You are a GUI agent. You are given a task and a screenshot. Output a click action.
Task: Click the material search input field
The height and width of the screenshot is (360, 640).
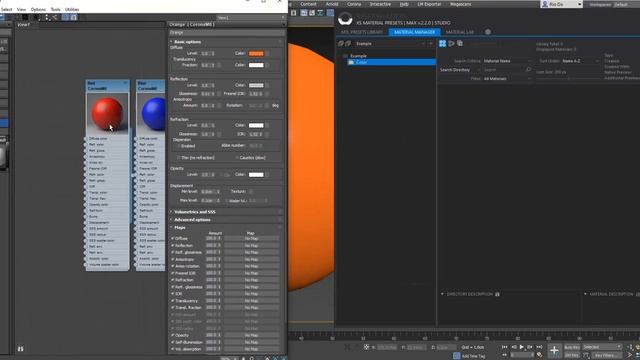(x=504, y=70)
